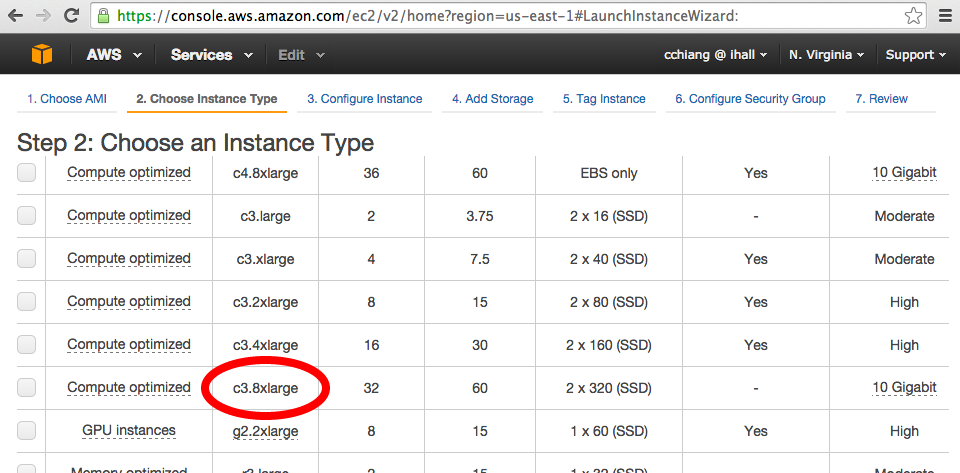
Task: Go to 6. Configure Security Group
Action: coord(750,99)
